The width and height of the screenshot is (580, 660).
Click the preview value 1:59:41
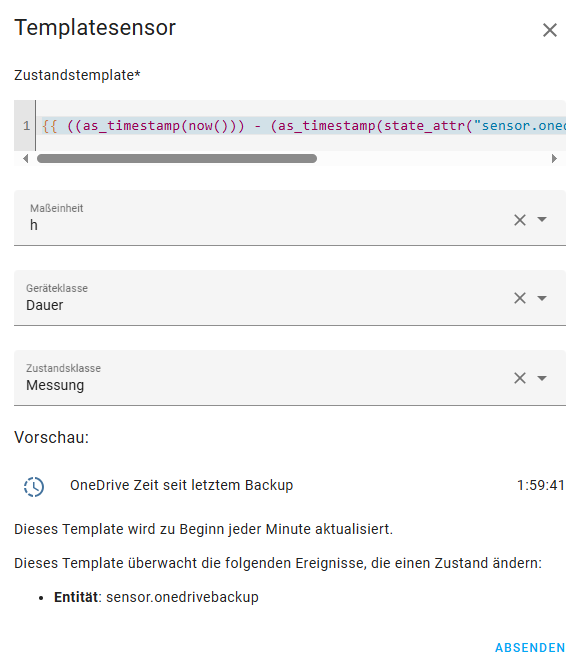click(x=540, y=485)
